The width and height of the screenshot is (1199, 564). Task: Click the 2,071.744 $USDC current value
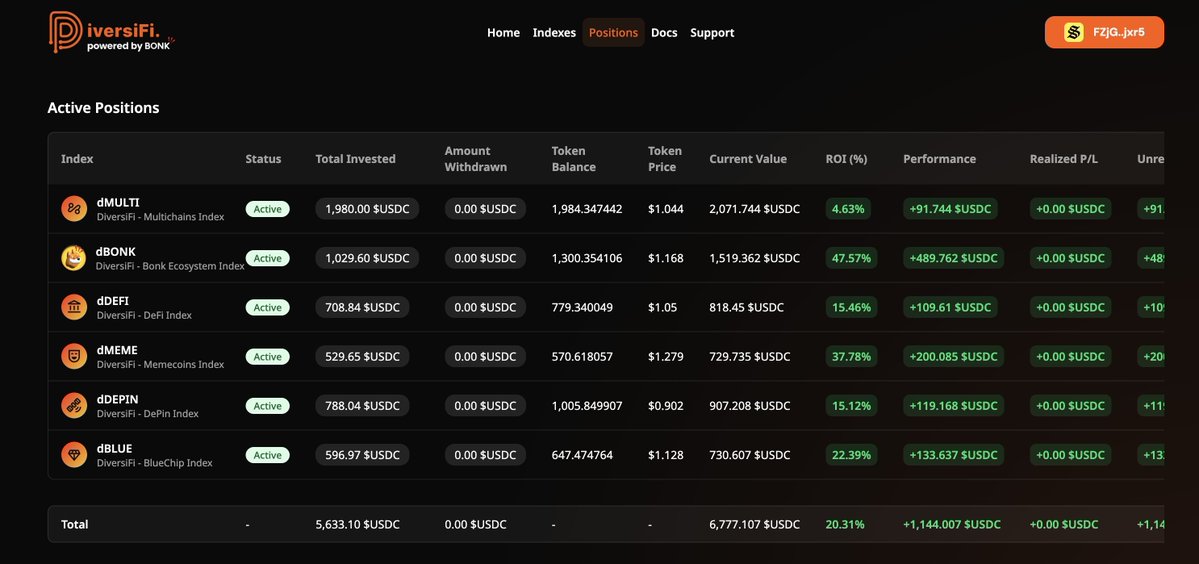755,209
